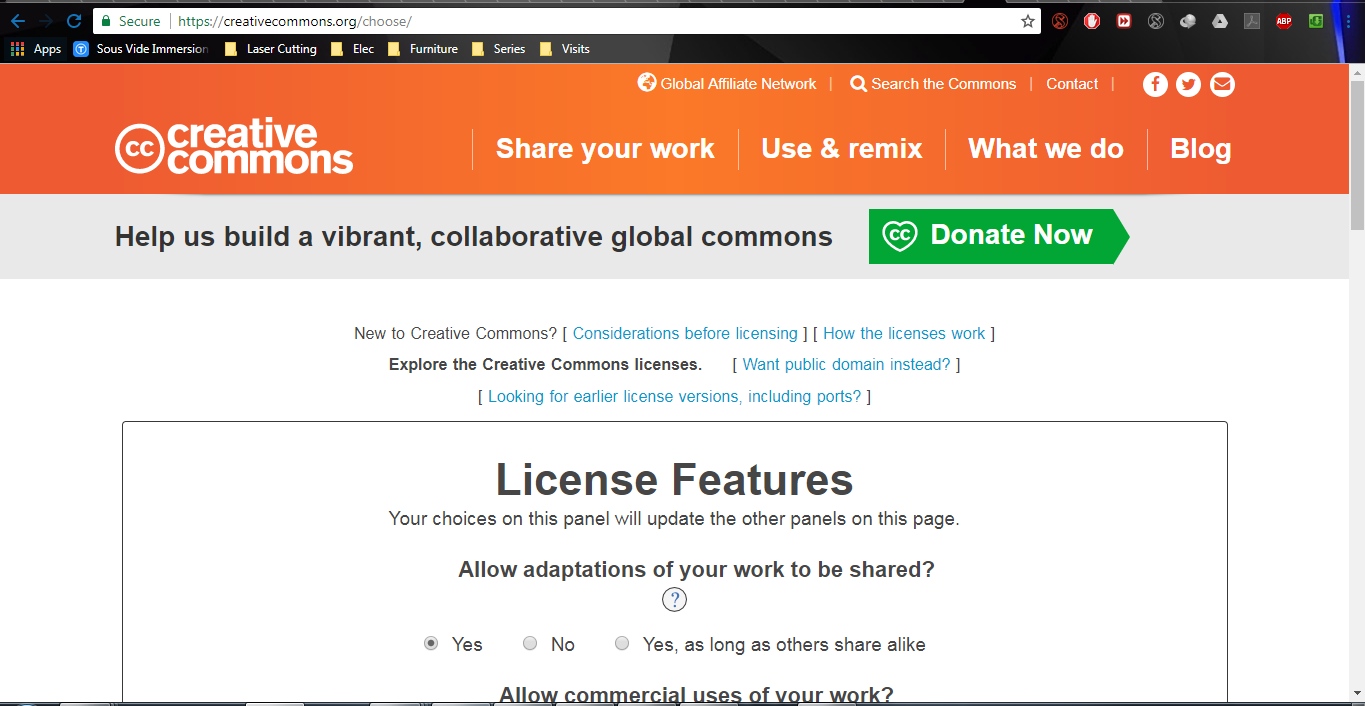Open the Visits bookmarks folder

(x=564, y=49)
